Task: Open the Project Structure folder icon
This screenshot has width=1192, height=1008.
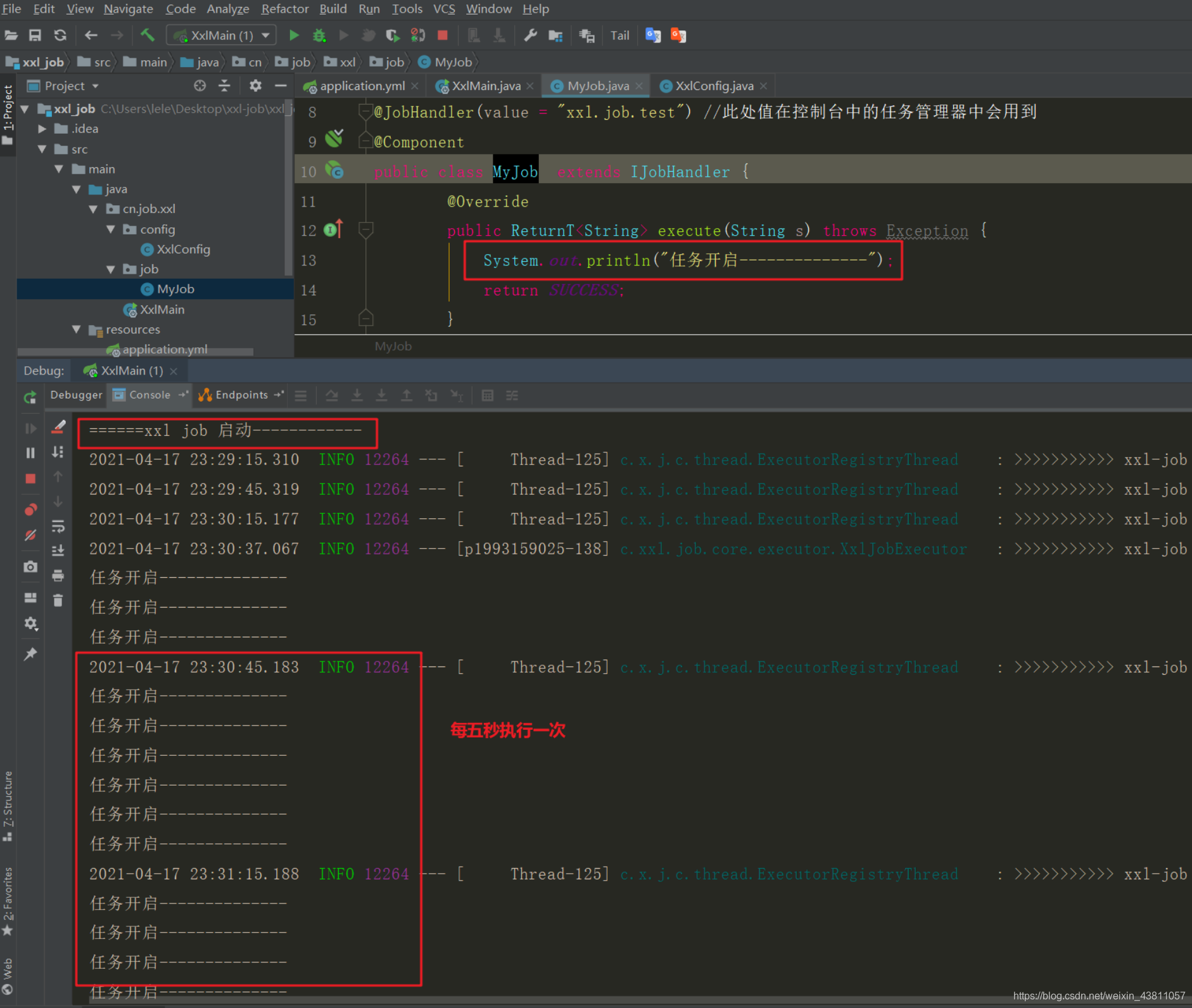Action: coord(555,35)
